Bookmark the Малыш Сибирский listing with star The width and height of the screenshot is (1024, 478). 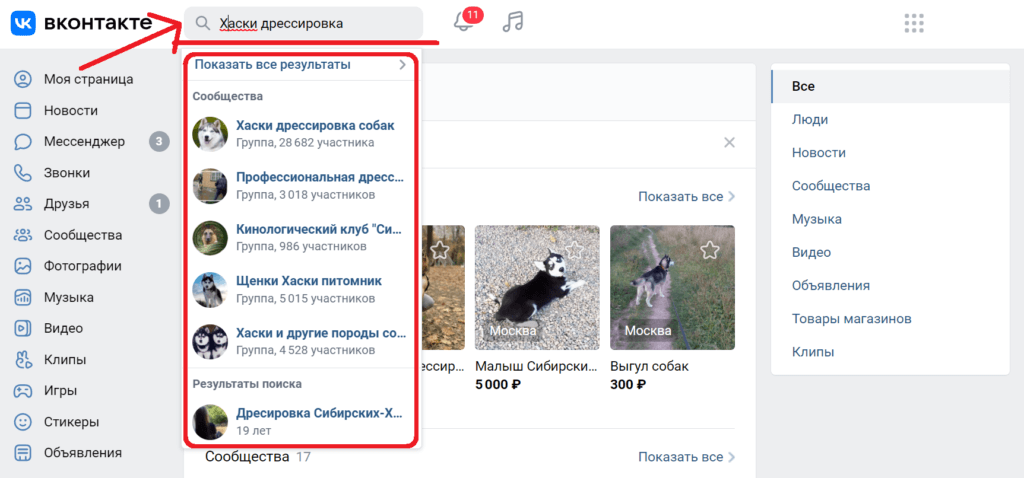(x=573, y=249)
